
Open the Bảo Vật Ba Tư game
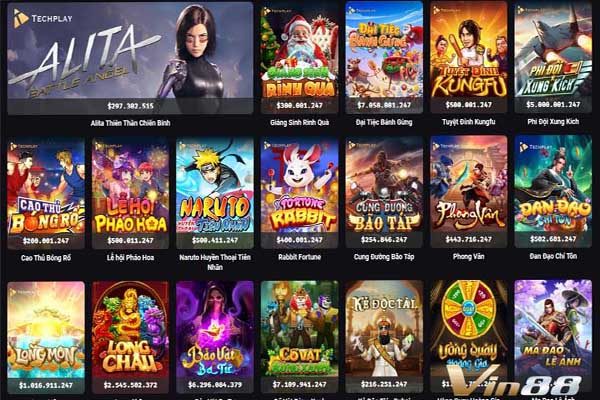(215, 337)
